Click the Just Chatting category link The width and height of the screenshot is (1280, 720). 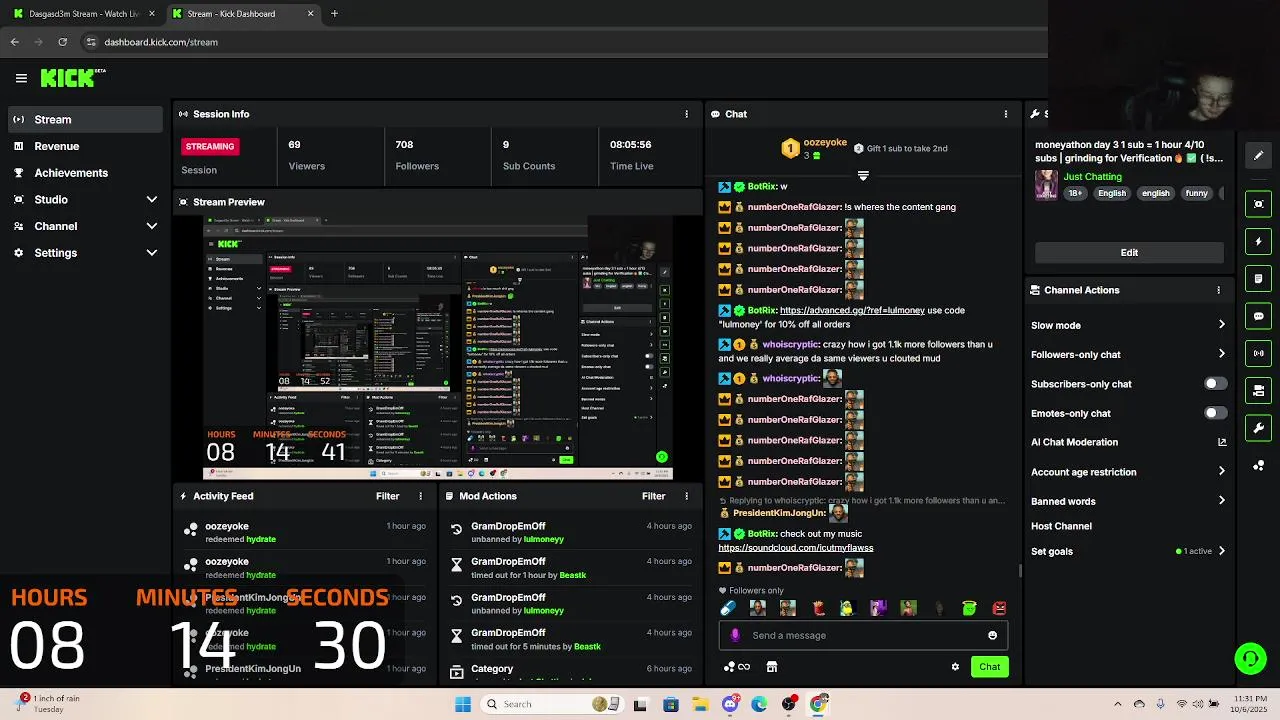click(x=1093, y=177)
